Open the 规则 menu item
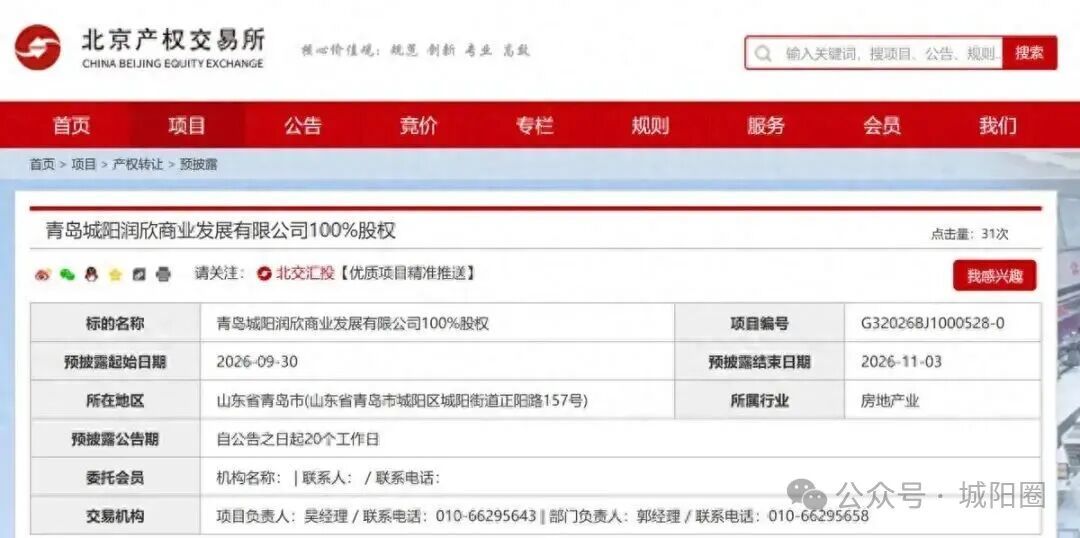The height and width of the screenshot is (538, 1080). [x=650, y=125]
